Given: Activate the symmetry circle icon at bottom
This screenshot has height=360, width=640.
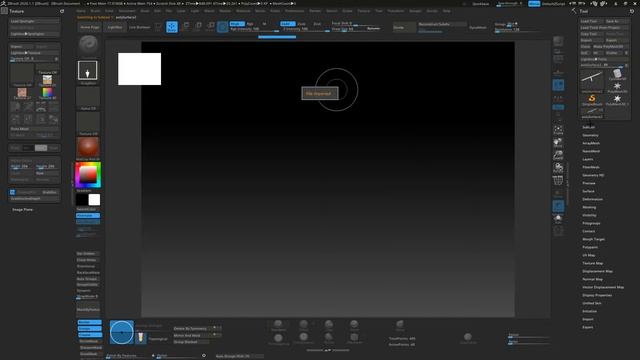Looking at the screenshot, I should (122, 332).
